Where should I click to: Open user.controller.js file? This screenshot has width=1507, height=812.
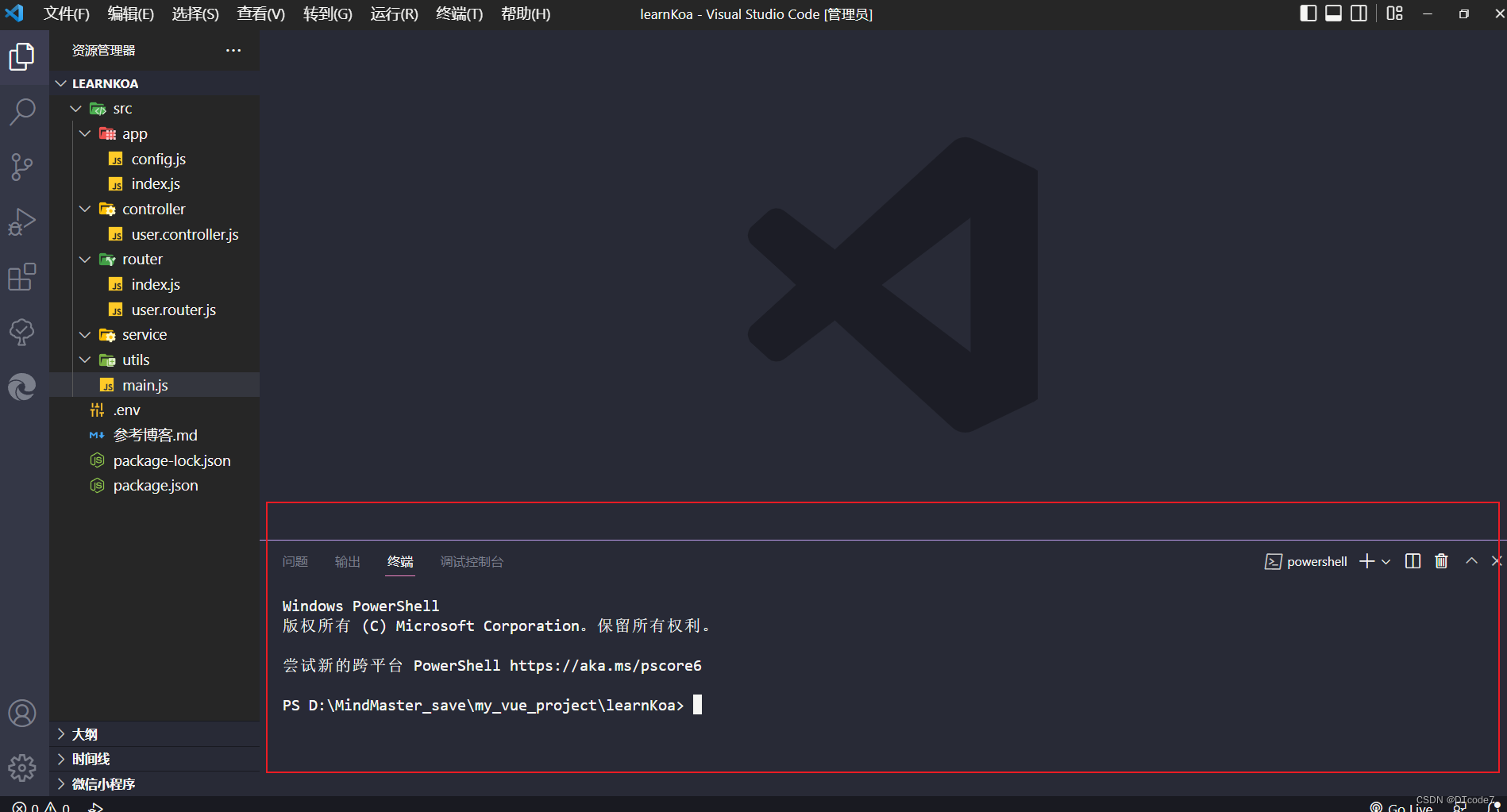click(x=154, y=234)
